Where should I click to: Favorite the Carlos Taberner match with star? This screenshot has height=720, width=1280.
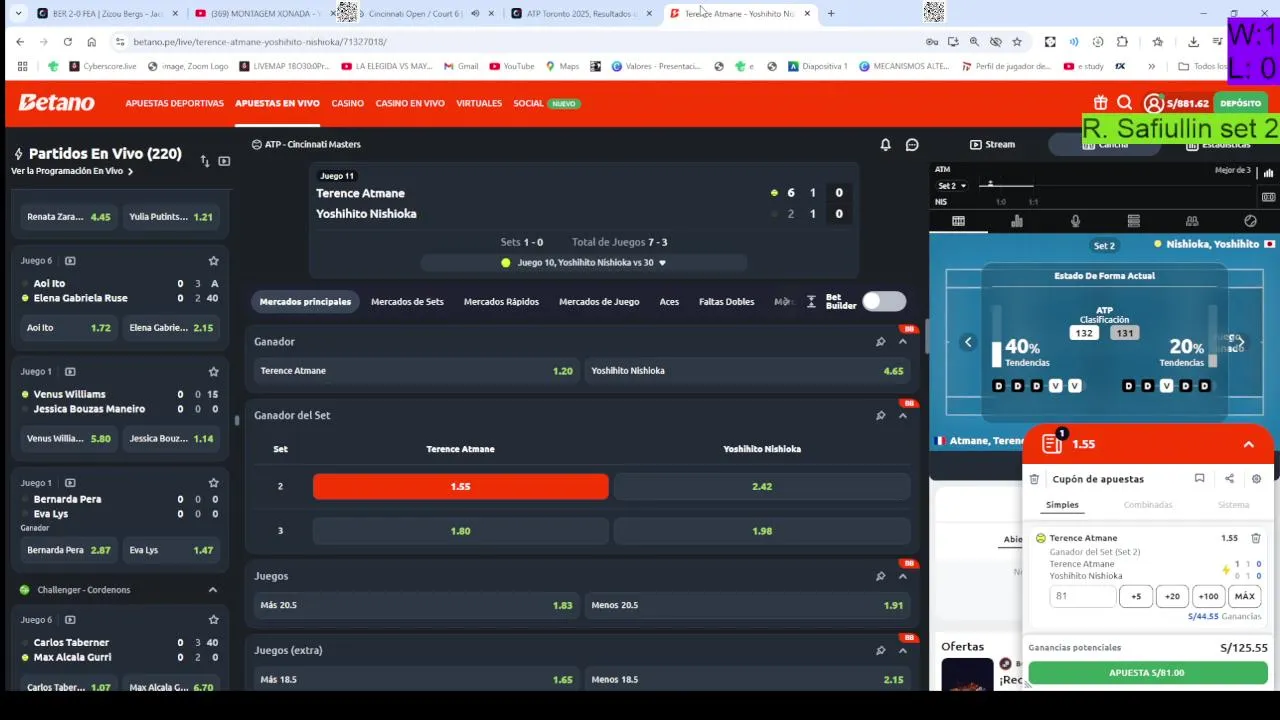[x=213, y=620]
